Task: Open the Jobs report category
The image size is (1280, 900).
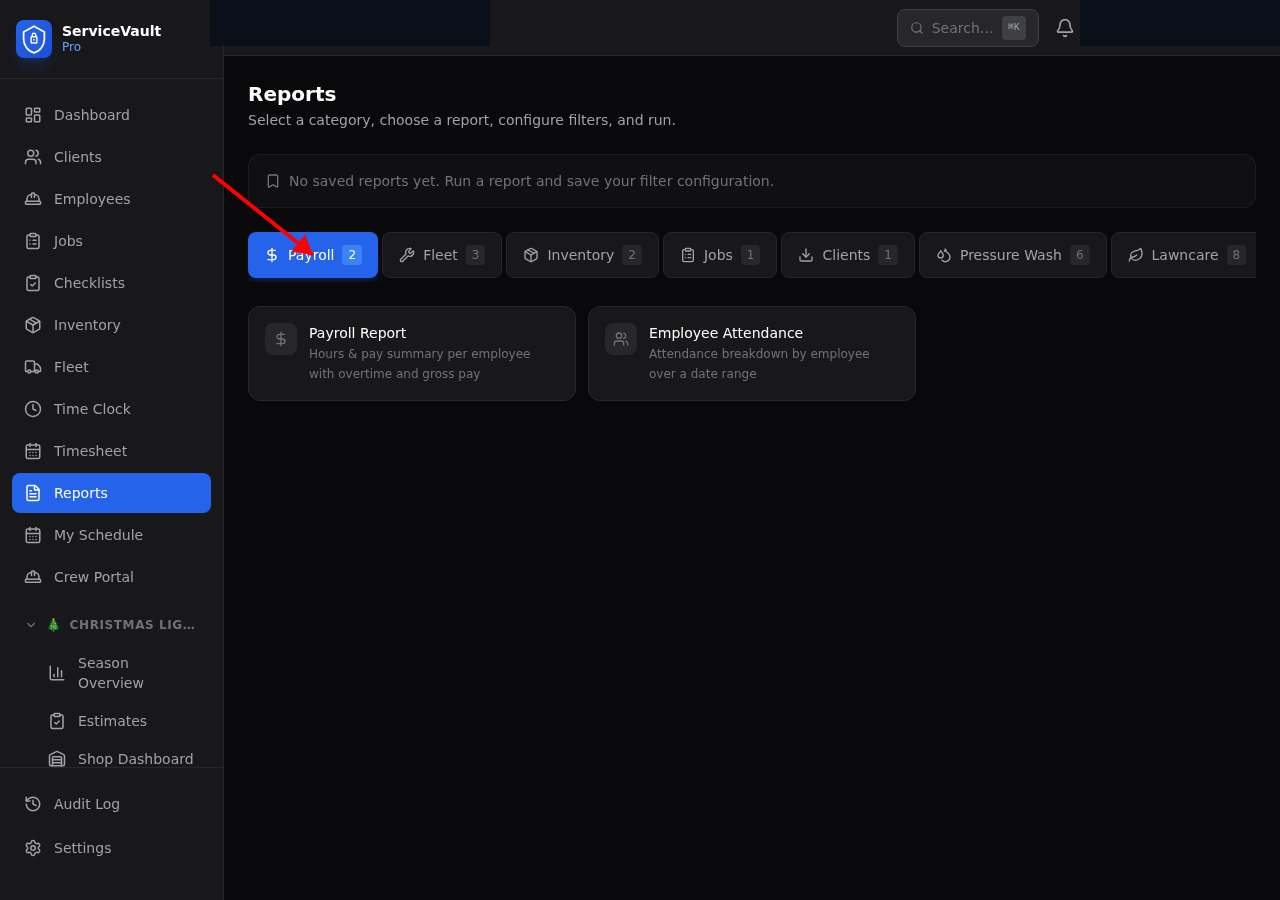Action: click(x=719, y=255)
